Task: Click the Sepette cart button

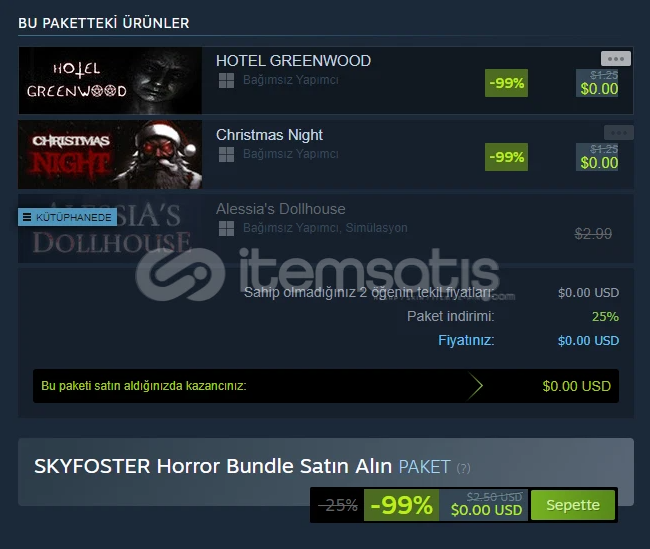Action: pos(573,505)
